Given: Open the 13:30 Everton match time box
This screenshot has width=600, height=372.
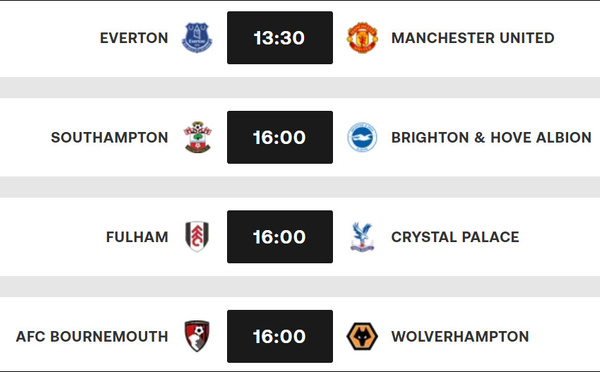Looking at the screenshot, I should tap(280, 38).
